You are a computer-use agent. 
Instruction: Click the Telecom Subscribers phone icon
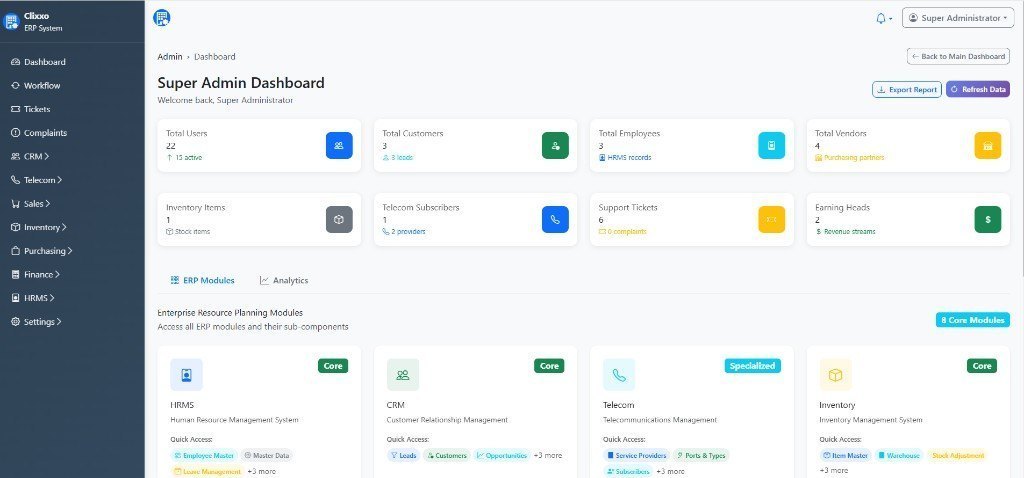[555, 219]
